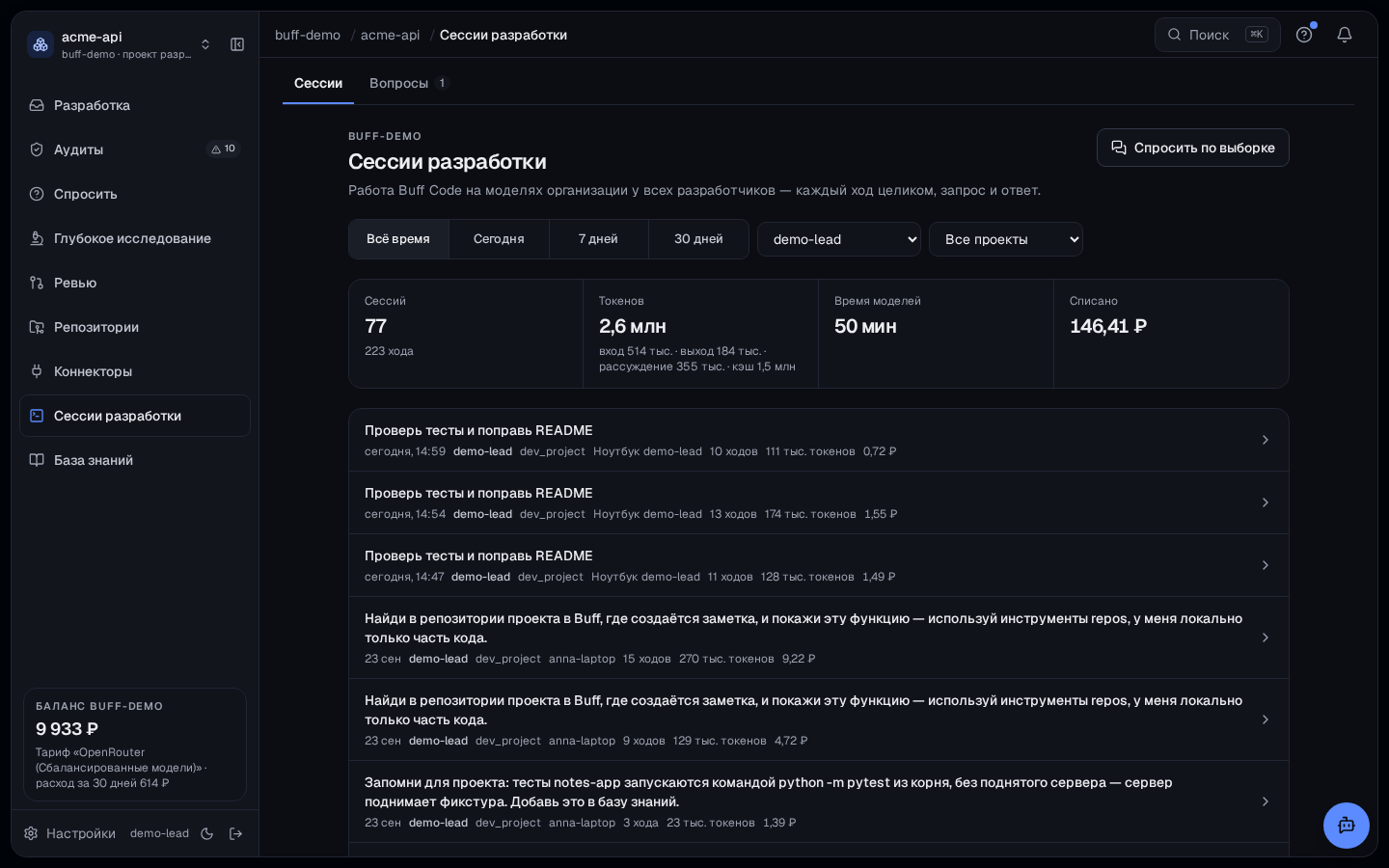Click the 1,55 ₽ session cost
This screenshot has width=1389, height=868.
881,514
